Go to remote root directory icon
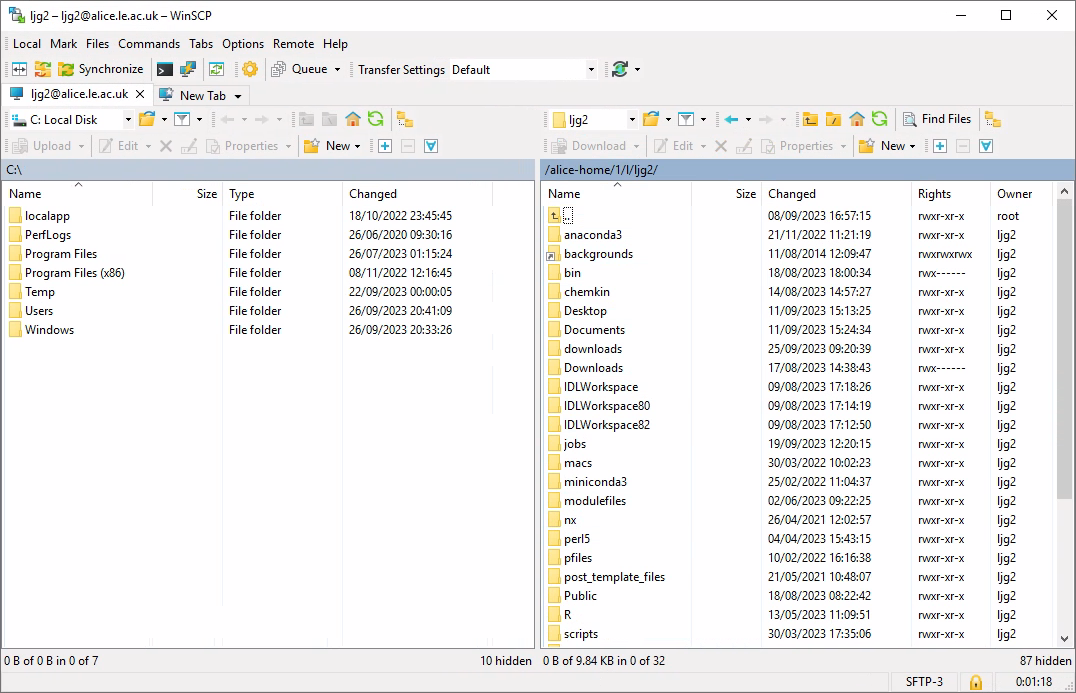Image resolution: width=1076 pixels, height=693 pixels. (833, 119)
